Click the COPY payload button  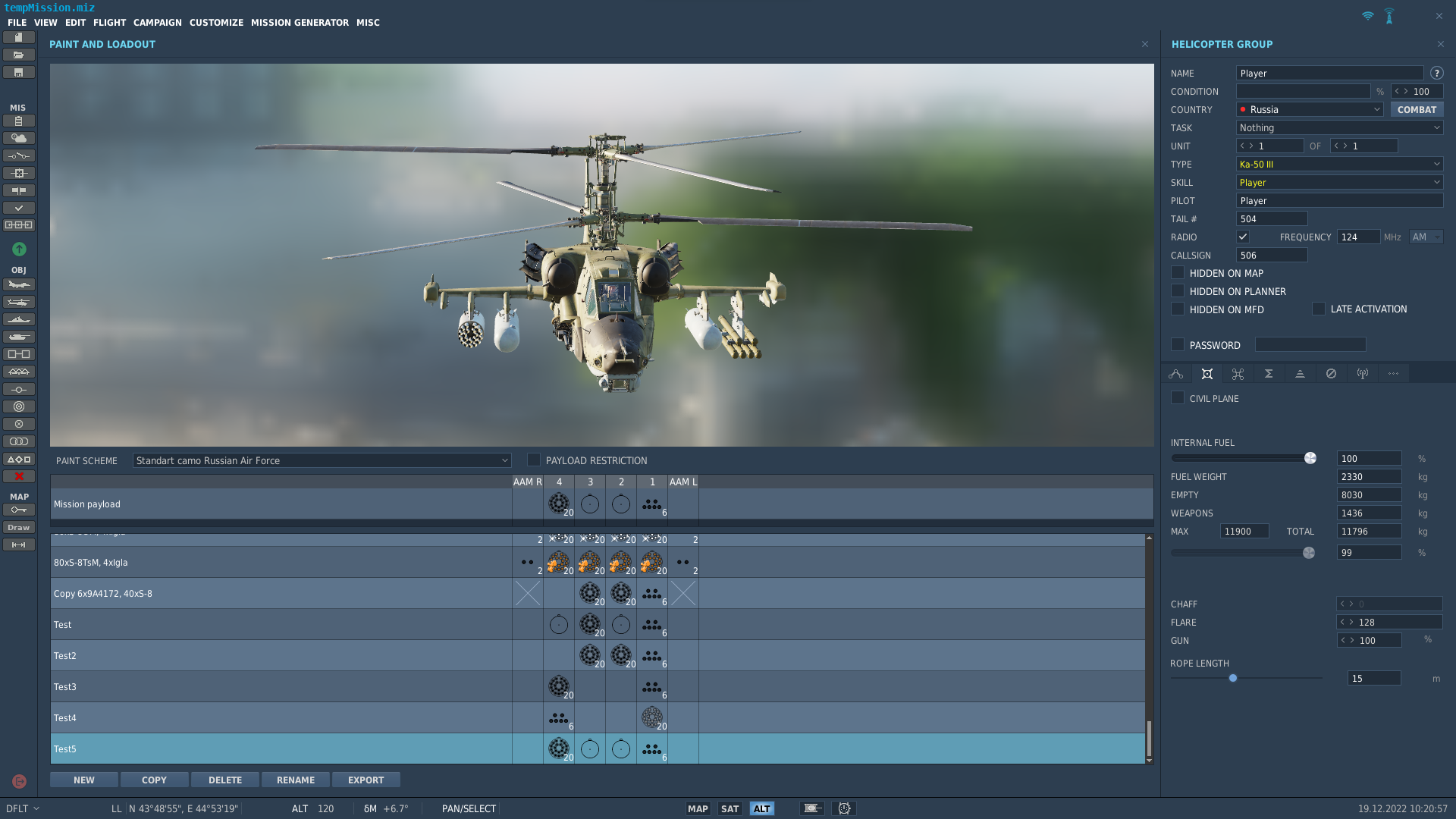click(154, 780)
